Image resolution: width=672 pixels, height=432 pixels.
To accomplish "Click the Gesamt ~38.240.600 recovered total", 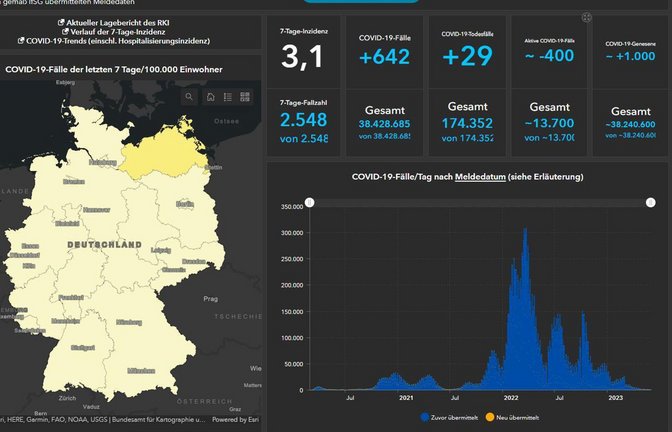I will [x=630, y=124].
